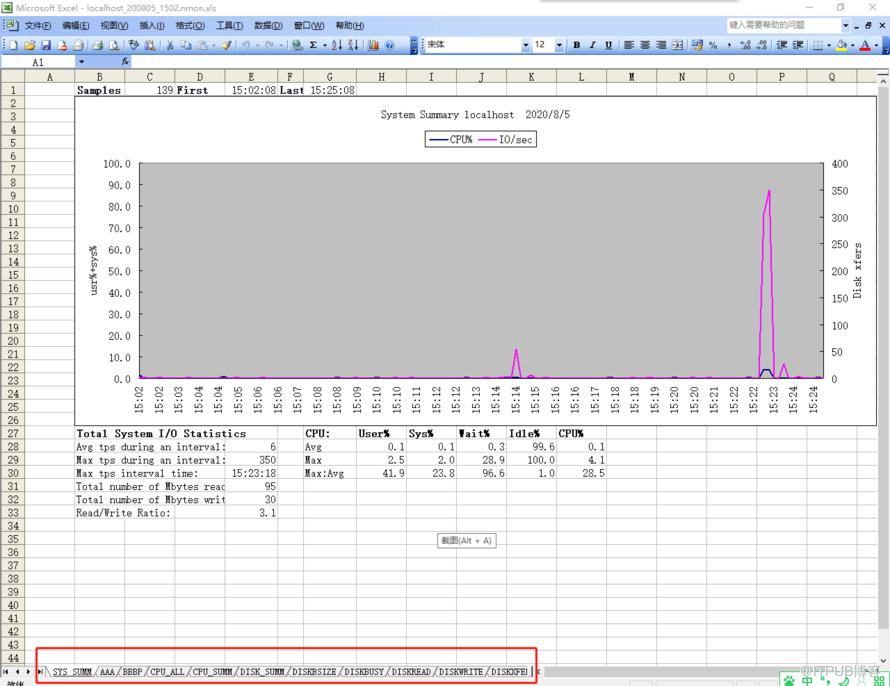The height and width of the screenshot is (686, 890).
Task: Expand the font size dropdown
Action: pyautogui.click(x=560, y=45)
